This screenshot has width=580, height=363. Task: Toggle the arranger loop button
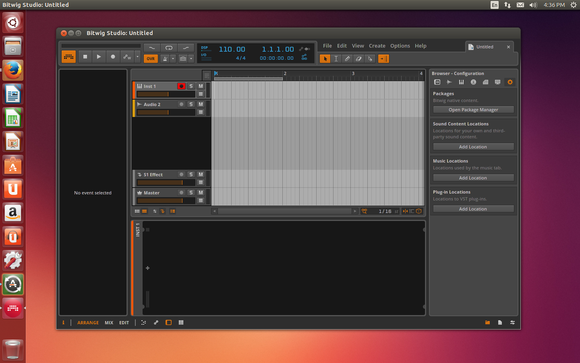[x=169, y=48]
